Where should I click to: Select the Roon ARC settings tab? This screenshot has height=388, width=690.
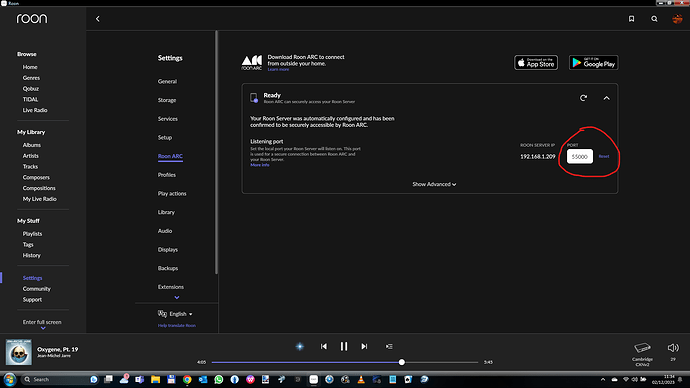pos(170,156)
